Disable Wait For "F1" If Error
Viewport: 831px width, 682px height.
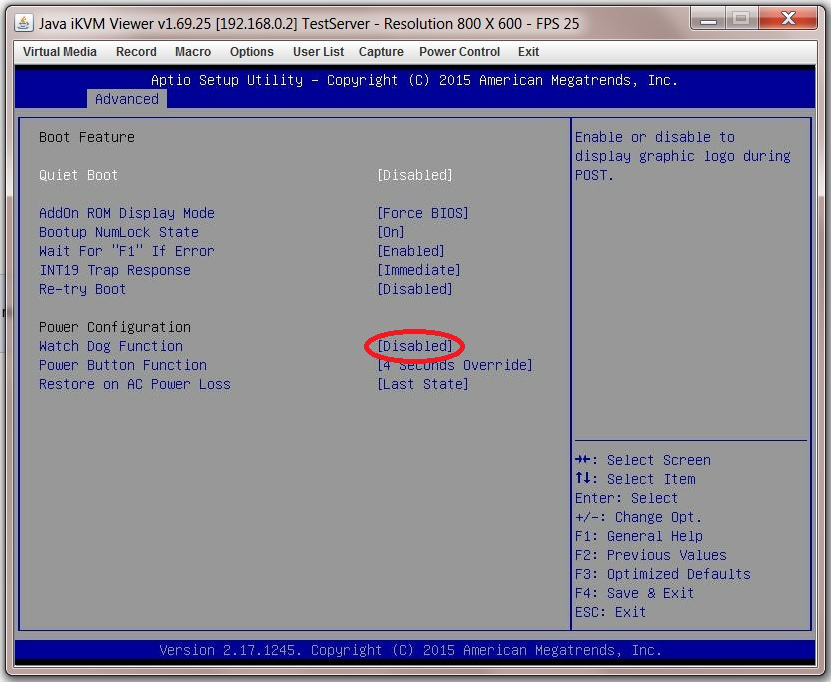(x=411, y=251)
